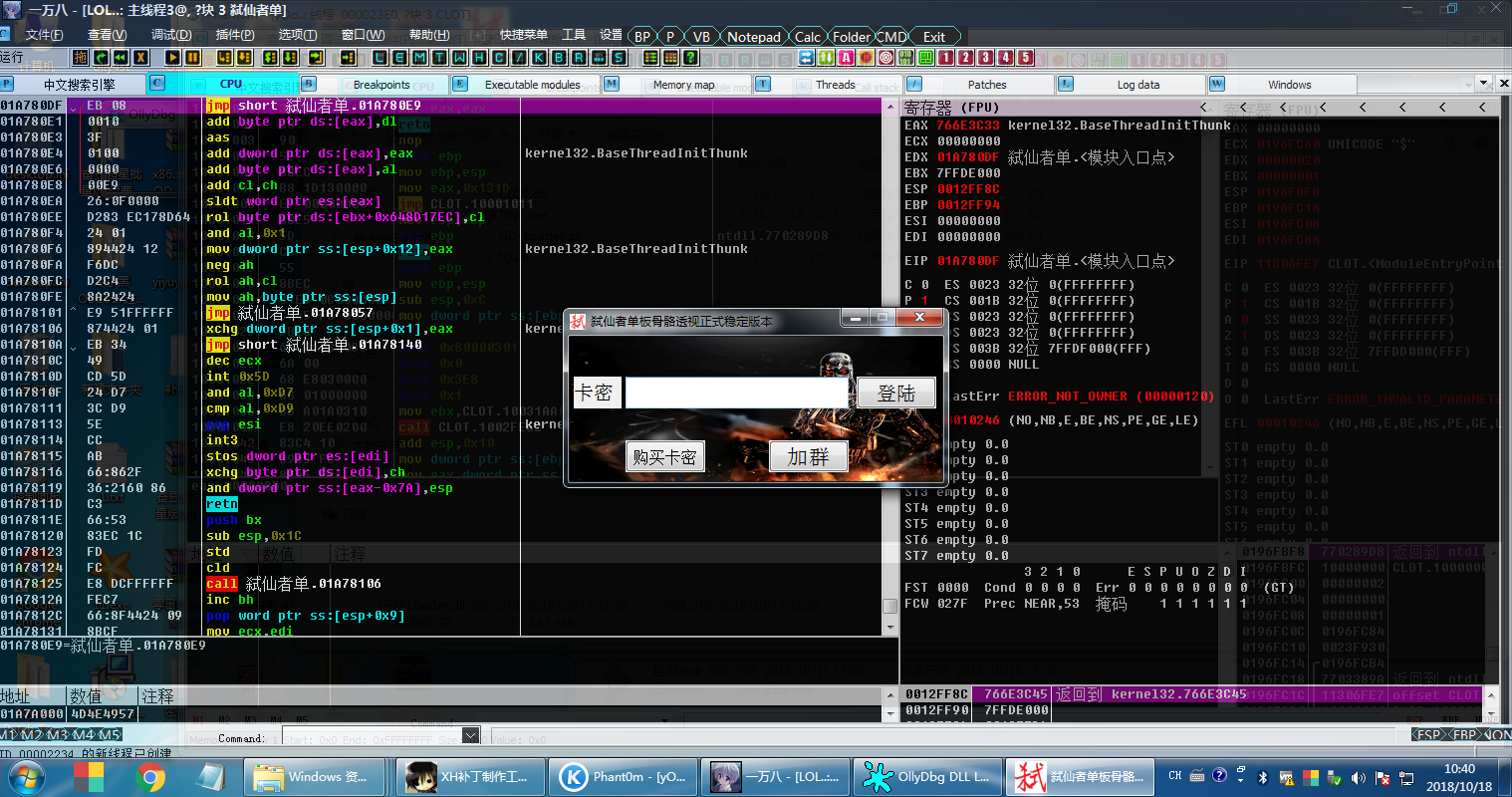
Task: Click the Trace into toolbar icon
Action: [270, 58]
